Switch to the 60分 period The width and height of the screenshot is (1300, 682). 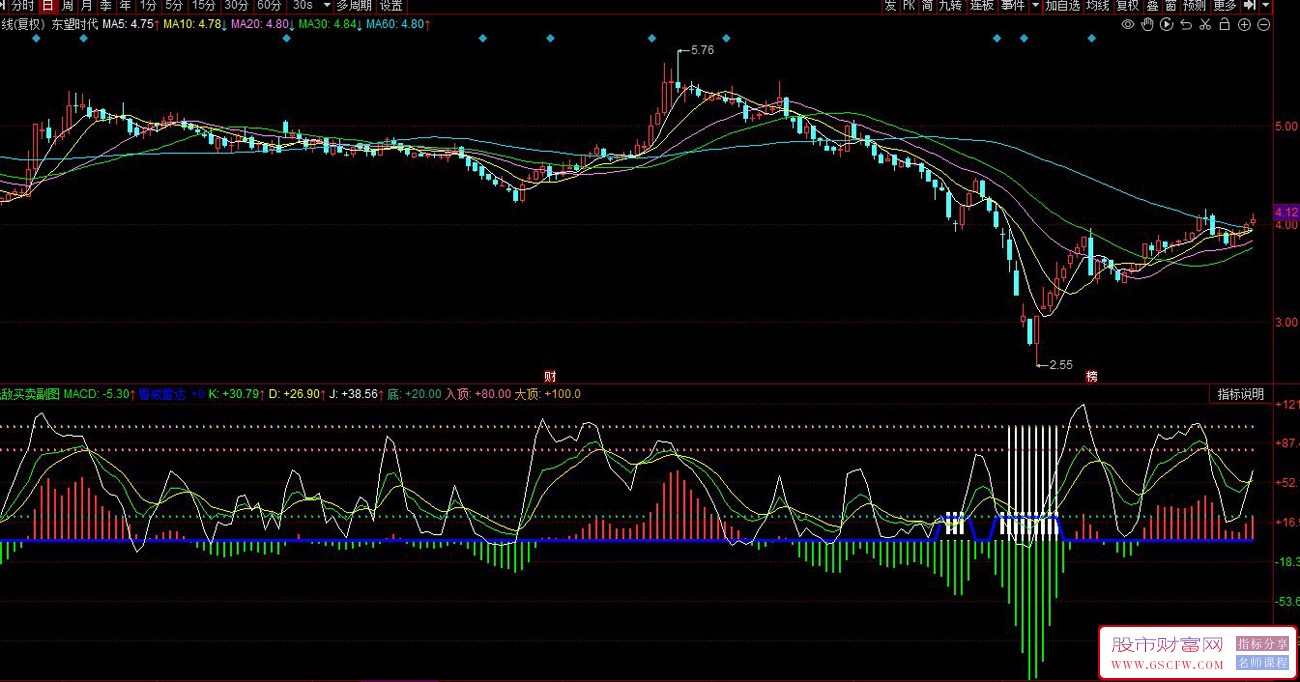click(x=269, y=5)
